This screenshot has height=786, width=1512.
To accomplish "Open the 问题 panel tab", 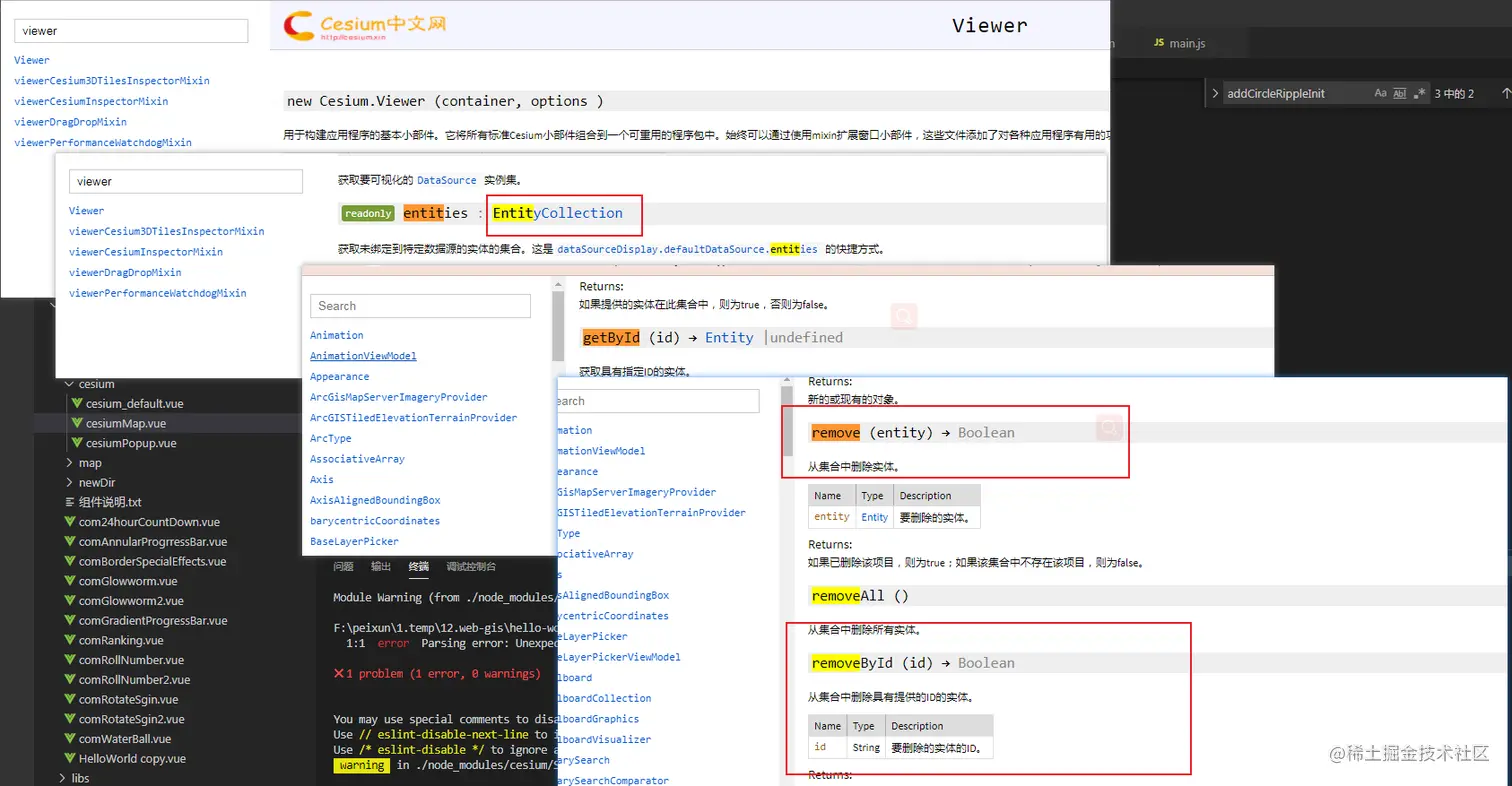I will [343, 566].
